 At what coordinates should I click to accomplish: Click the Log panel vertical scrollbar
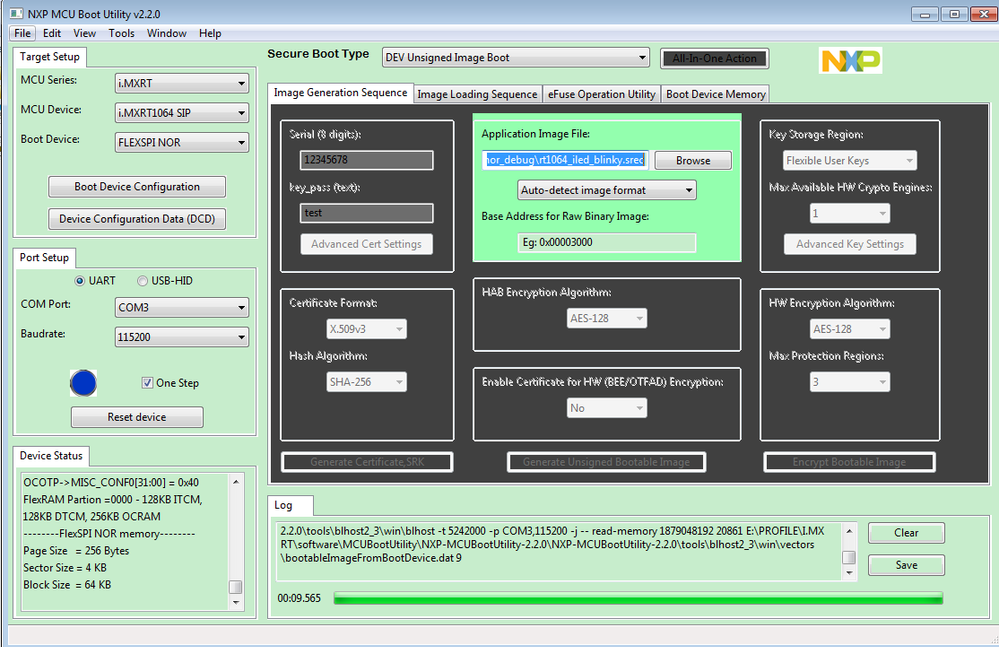pos(849,551)
